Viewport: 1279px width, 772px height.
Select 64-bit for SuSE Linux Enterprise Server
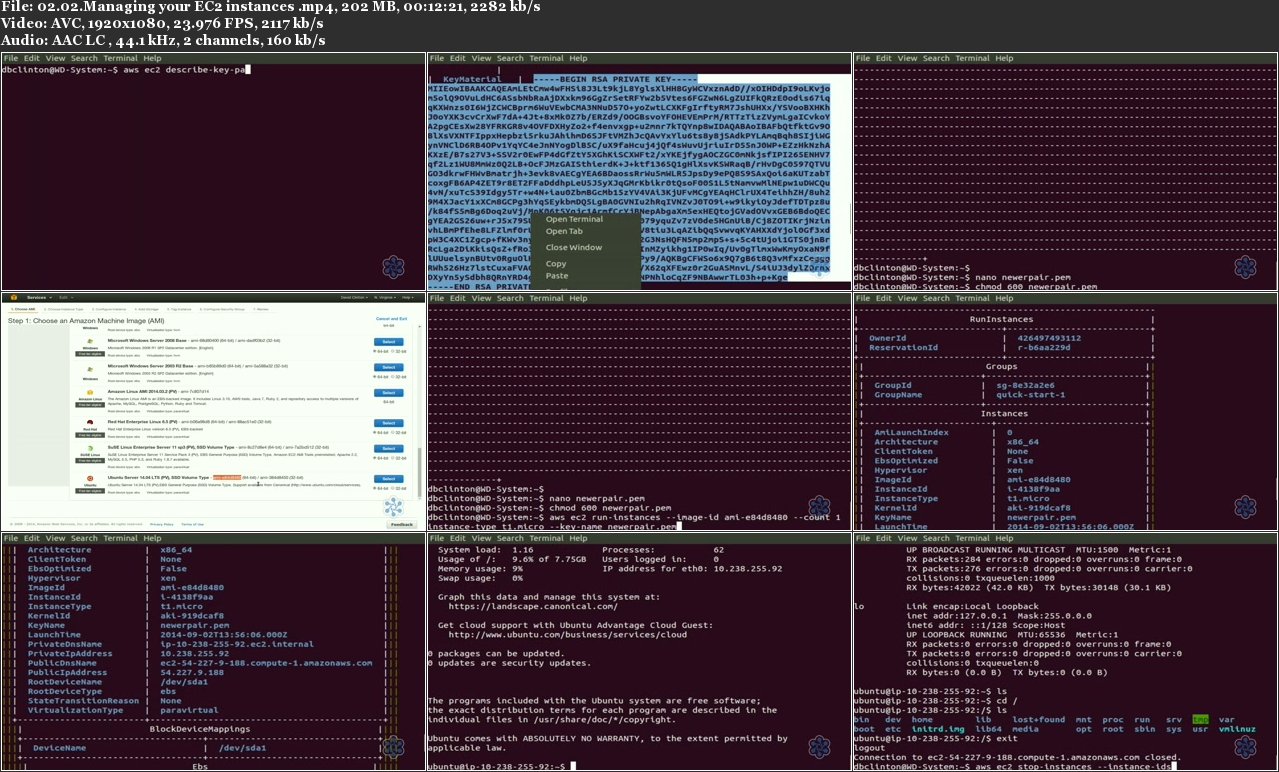coord(381,458)
